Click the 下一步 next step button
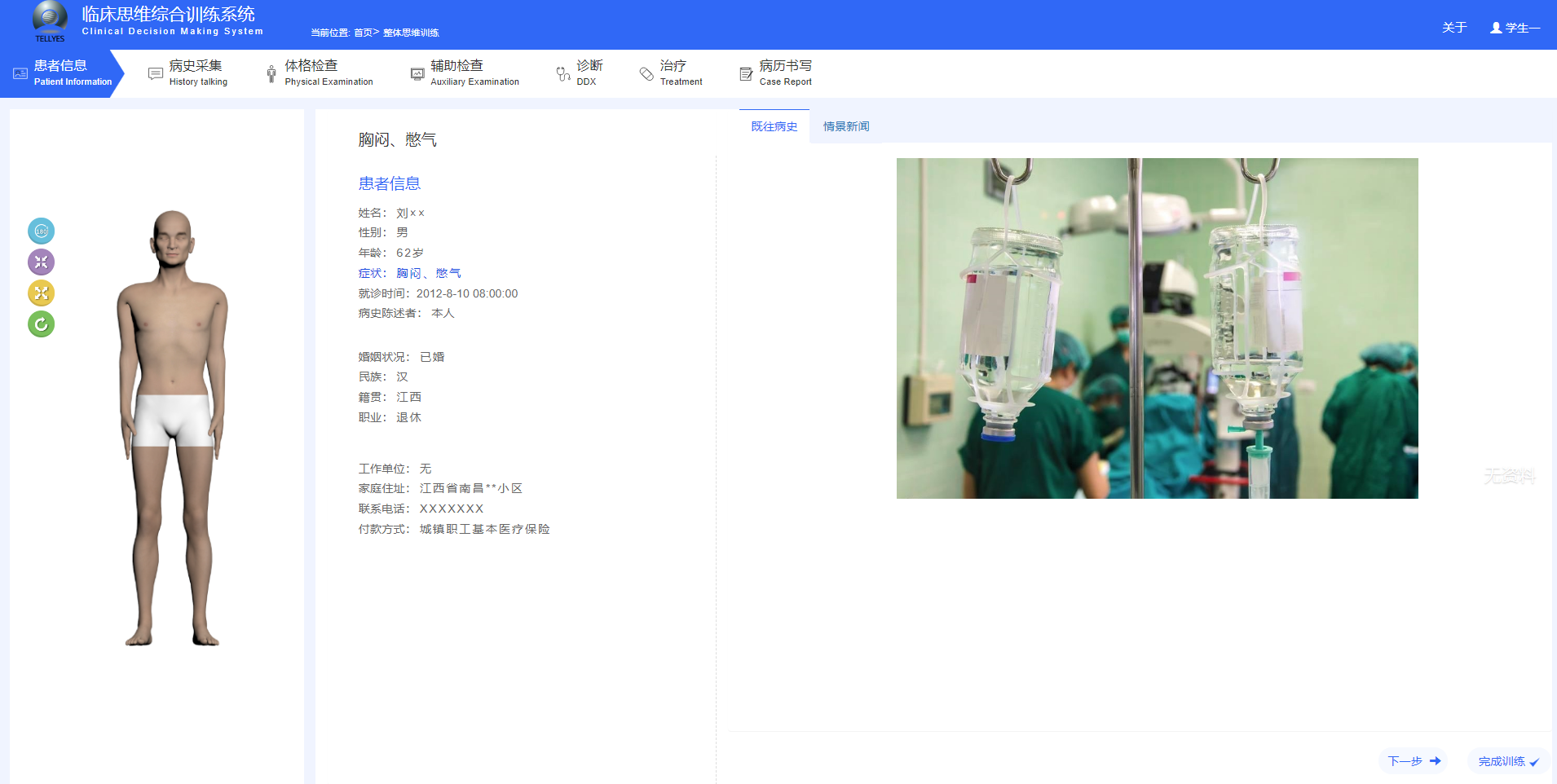Screen dimensions: 1557x784 1414,761
